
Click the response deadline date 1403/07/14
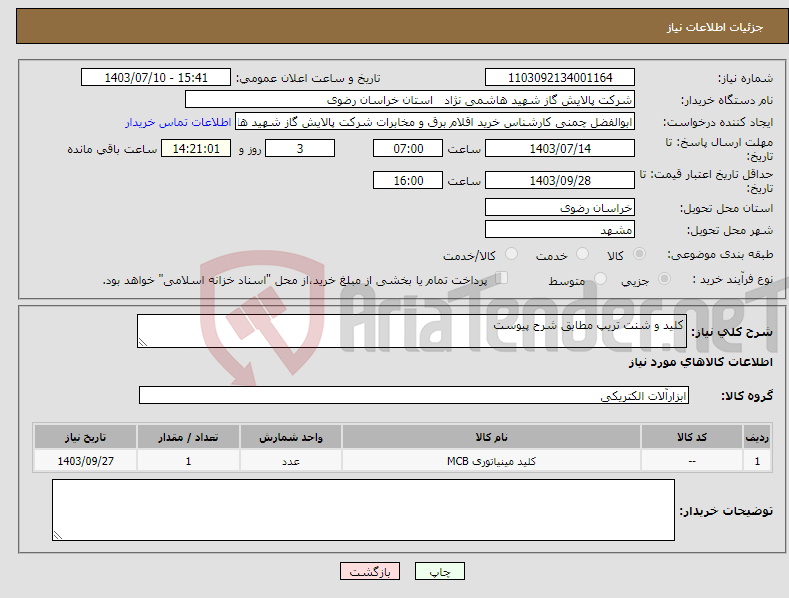pos(560,148)
